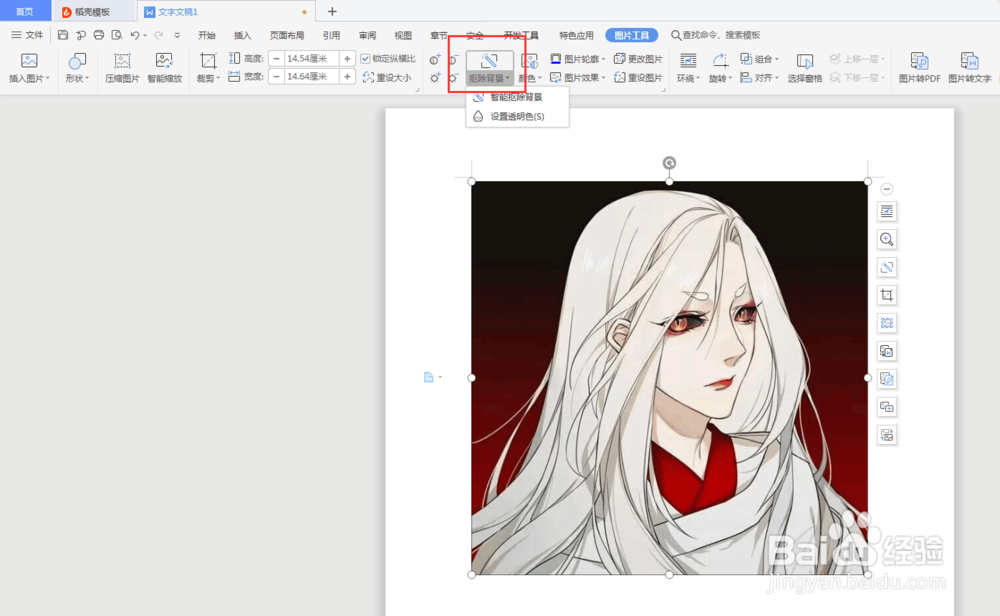Open the File (文件) menu

27,35
